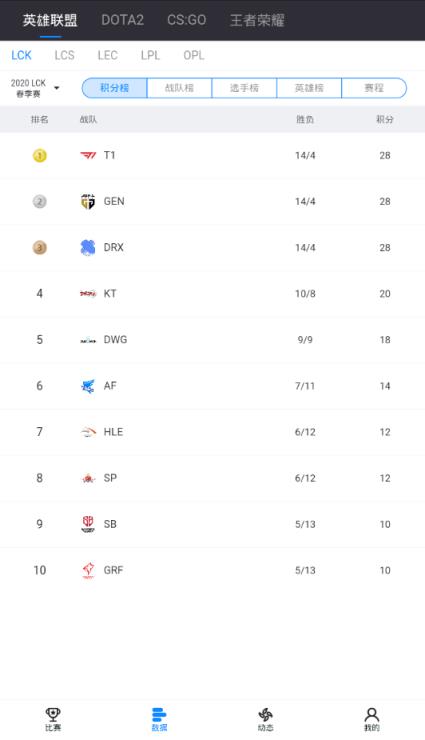The width and height of the screenshot is (425, 740).
Task: Select the 数据 data icon
Action: (x=159, y=714)
